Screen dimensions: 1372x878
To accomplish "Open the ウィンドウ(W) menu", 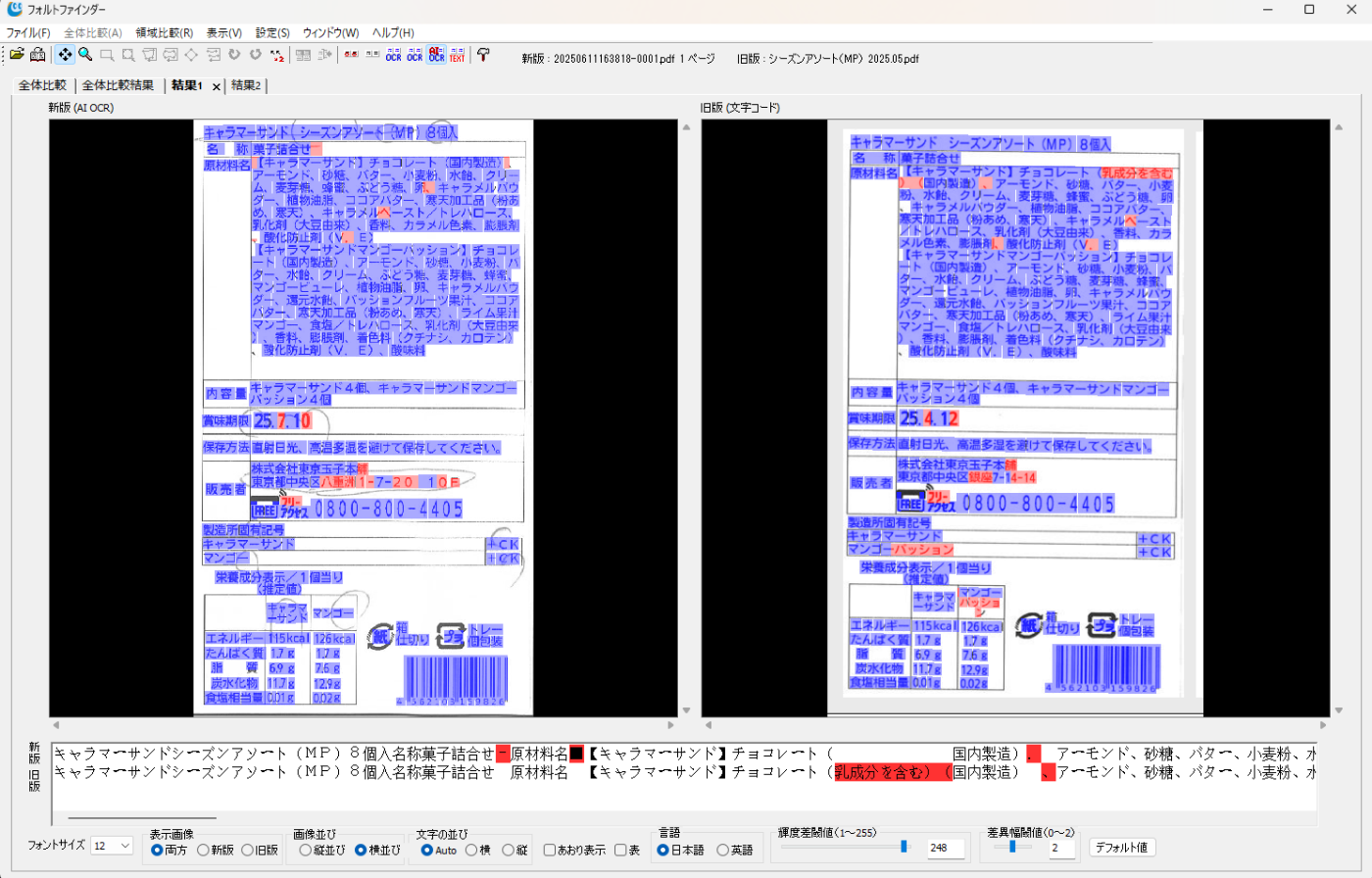I will pos(330,33).
